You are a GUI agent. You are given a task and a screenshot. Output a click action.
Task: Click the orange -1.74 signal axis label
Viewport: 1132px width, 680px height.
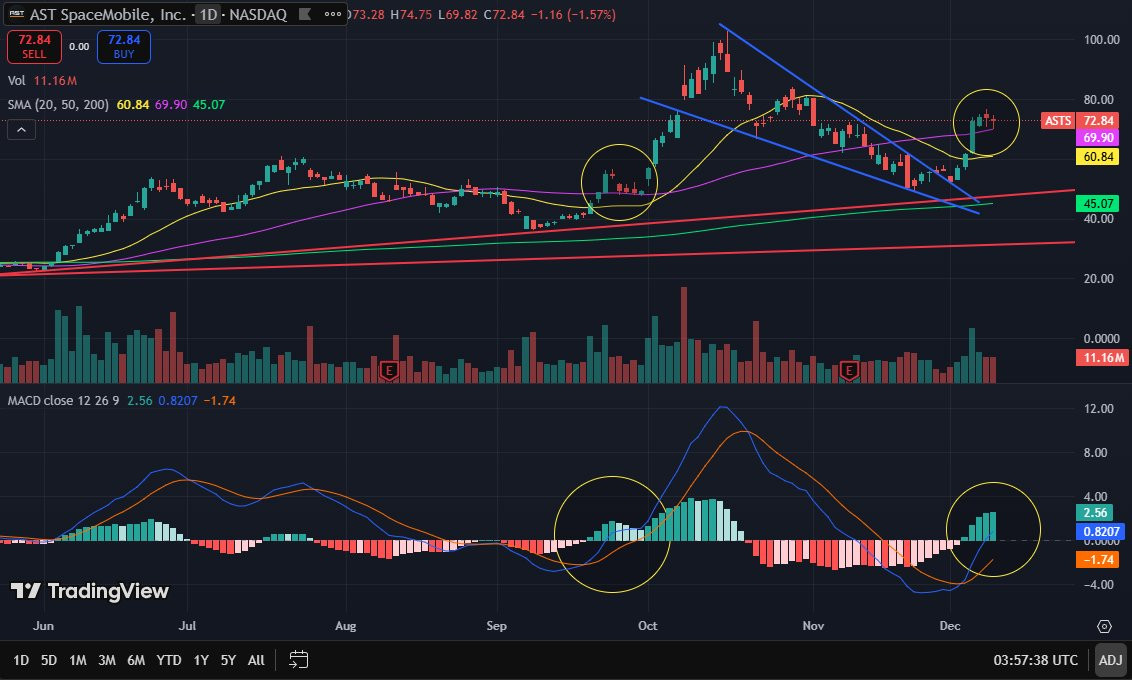pyautogui.click(x=1097, y=559)
